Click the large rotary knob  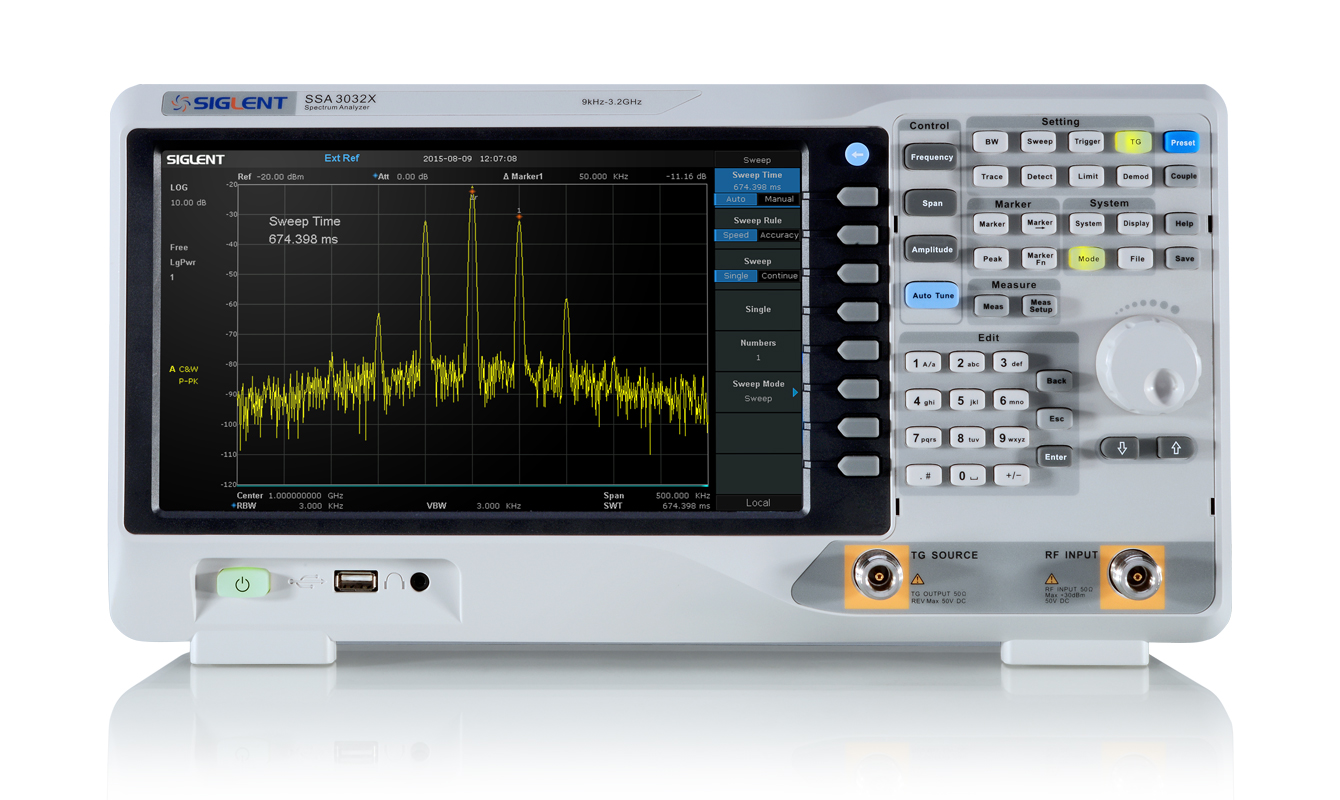1147,367
